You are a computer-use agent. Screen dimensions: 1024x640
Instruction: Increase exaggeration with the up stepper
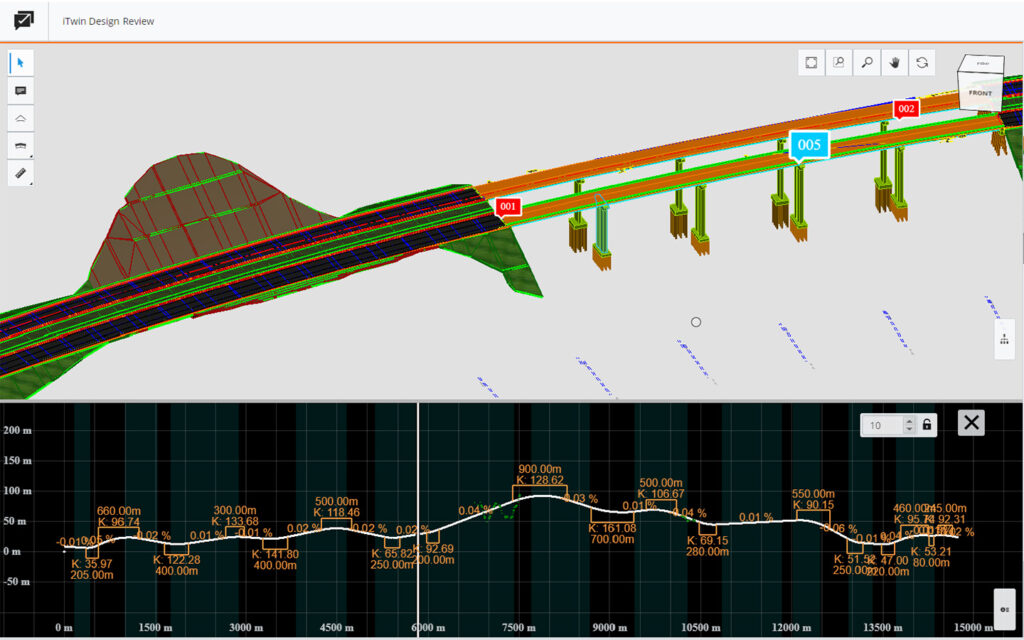[910, 420]
